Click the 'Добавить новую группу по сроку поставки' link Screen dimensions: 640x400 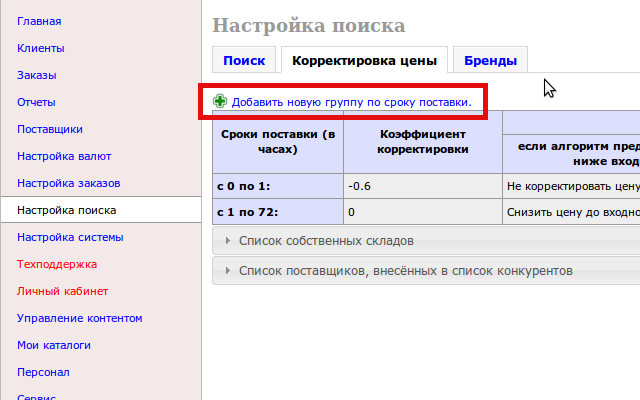351,102
